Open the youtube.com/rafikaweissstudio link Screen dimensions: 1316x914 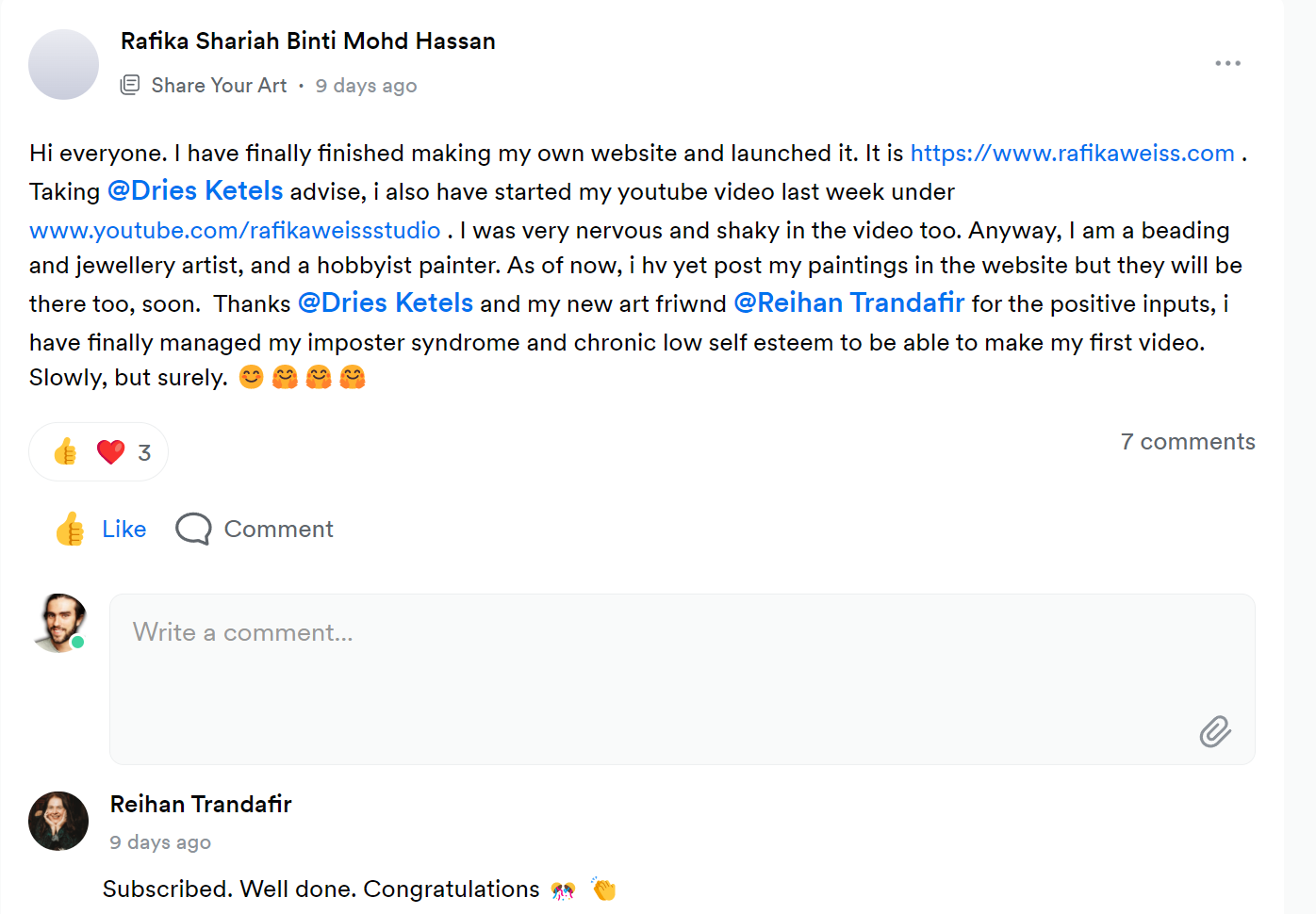(x=235, y=231)
